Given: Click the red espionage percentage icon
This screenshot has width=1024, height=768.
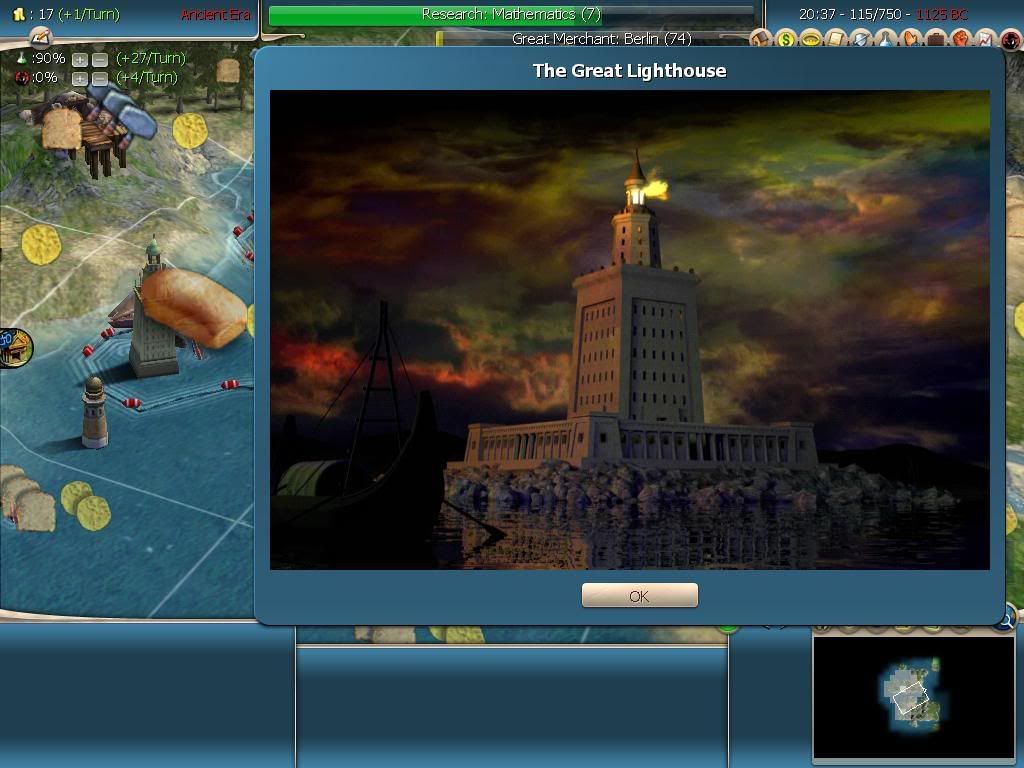Looking at the screenshot, I should click(22, 78).
